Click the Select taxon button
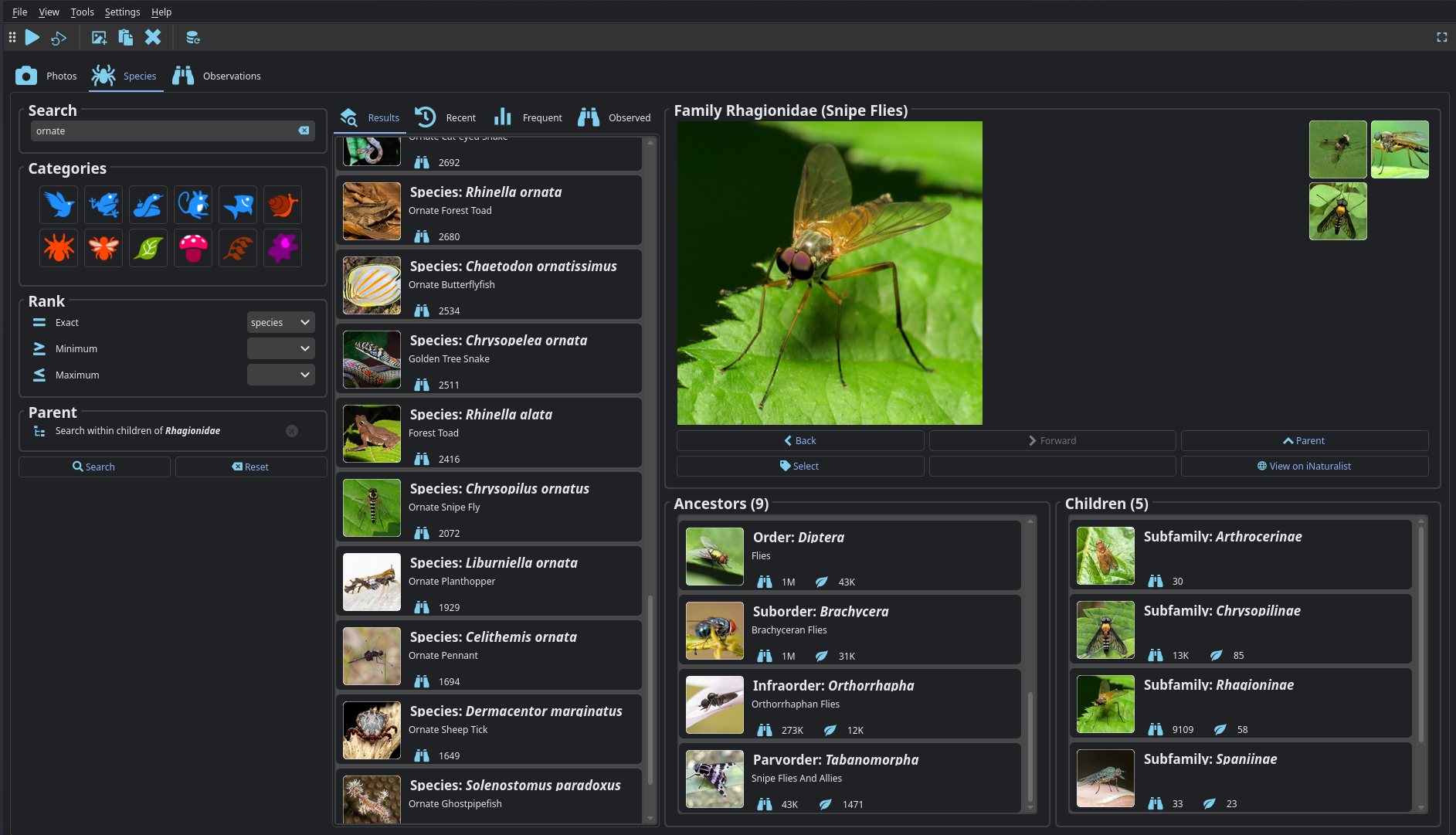The image size is (1456, 835). point(800,466)
